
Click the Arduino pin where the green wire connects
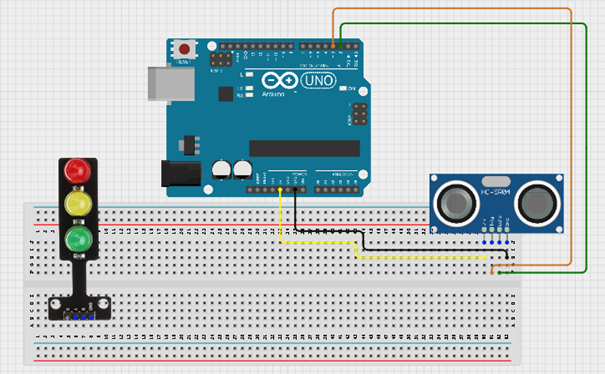[x=341, y=46]
